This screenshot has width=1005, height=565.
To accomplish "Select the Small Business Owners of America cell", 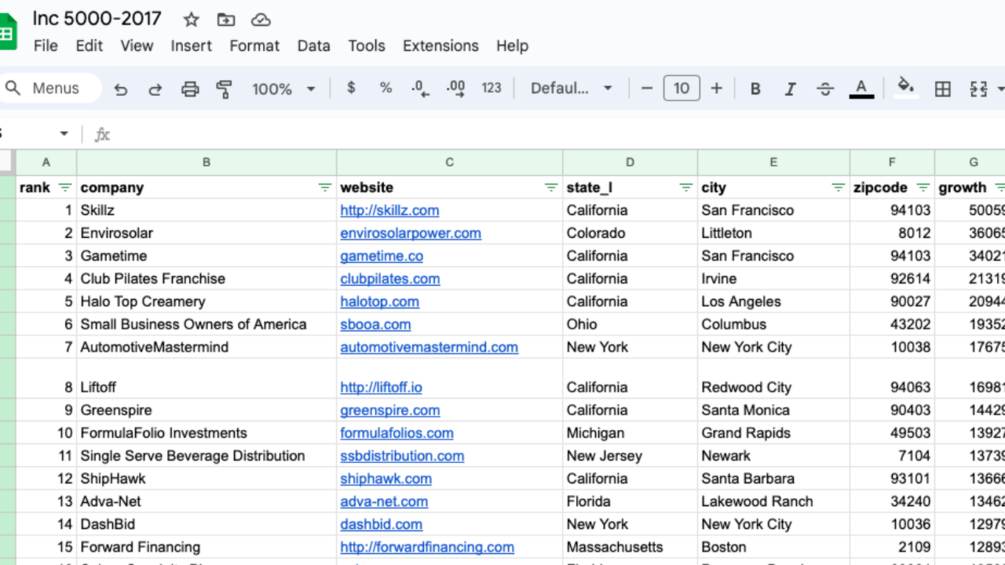I will [206, 324].
